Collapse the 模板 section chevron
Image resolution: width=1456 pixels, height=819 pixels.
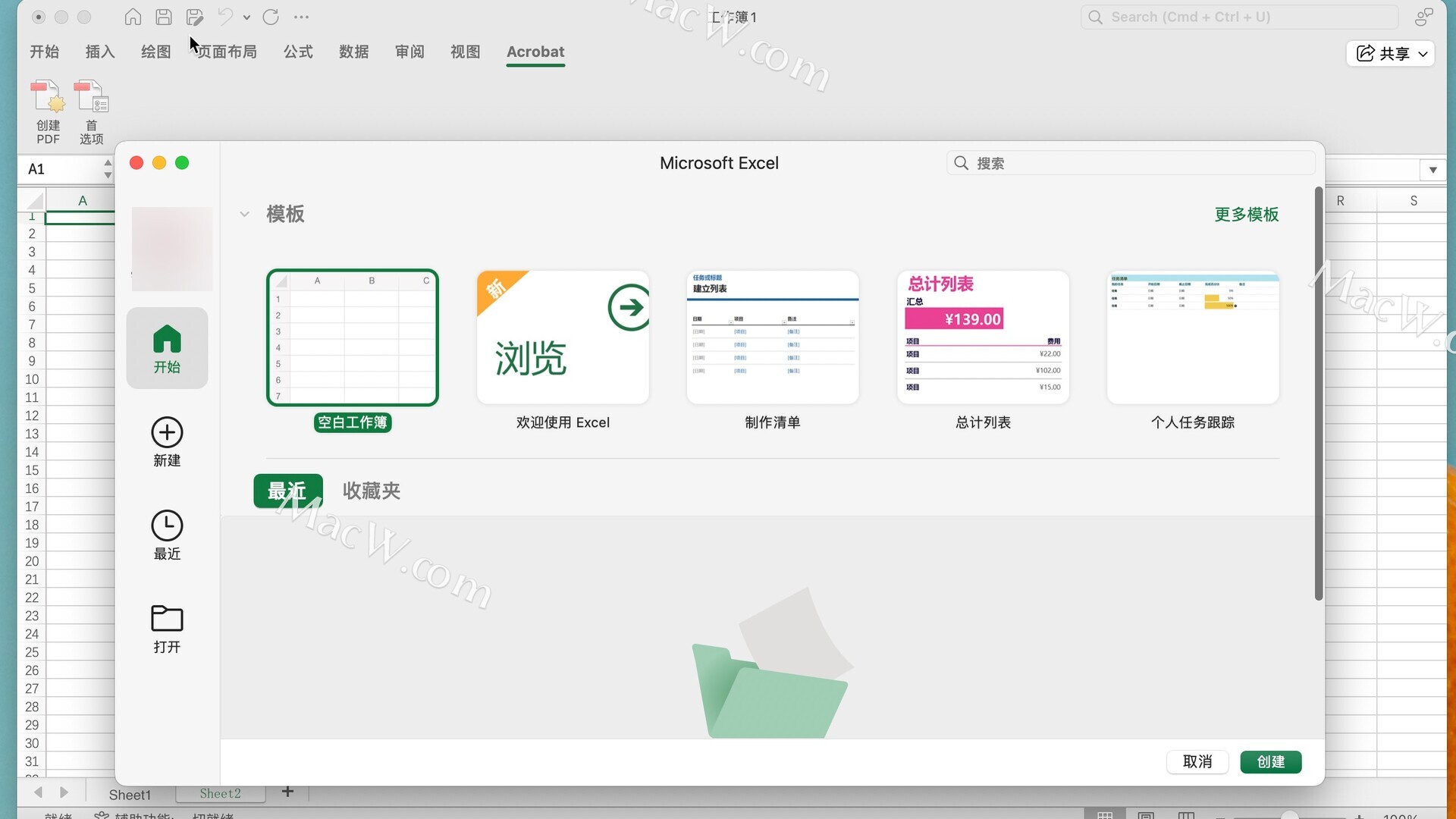(244, 214)
